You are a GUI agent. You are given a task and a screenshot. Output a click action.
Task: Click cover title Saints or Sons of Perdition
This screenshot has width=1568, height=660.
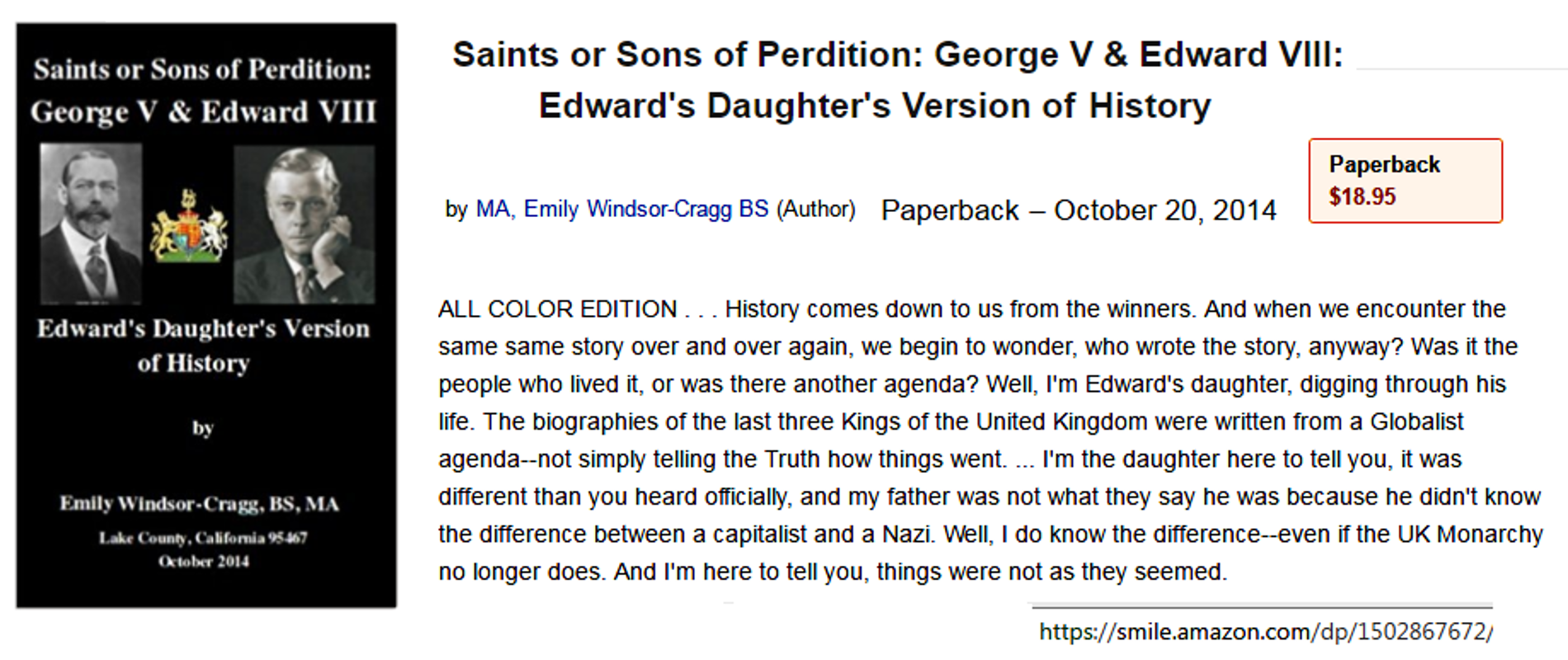point(203,69)
